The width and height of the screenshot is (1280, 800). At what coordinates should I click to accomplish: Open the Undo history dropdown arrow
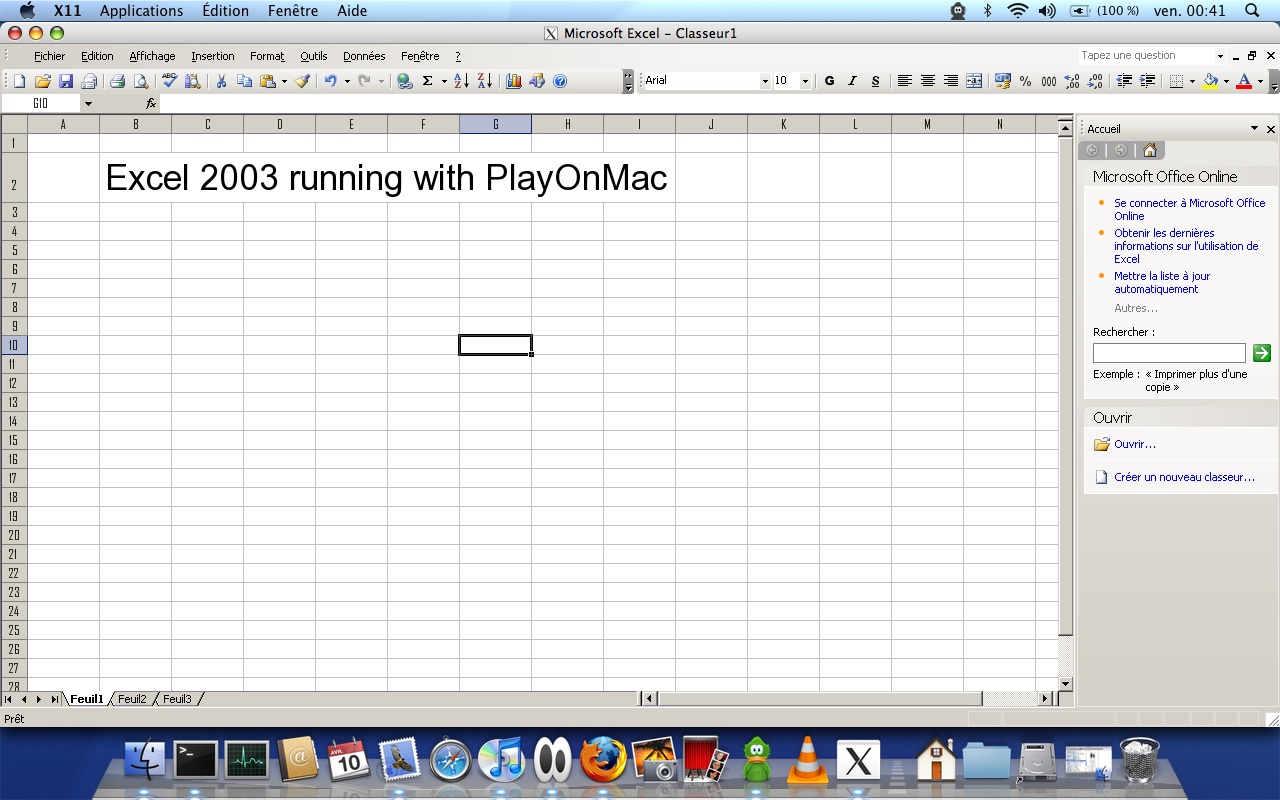pos(347,81)
